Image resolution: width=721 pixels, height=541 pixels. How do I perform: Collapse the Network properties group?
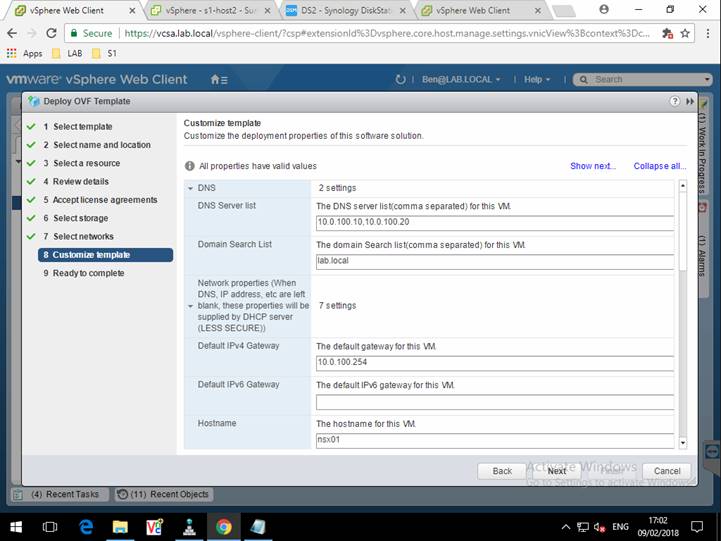click(190, 306)
